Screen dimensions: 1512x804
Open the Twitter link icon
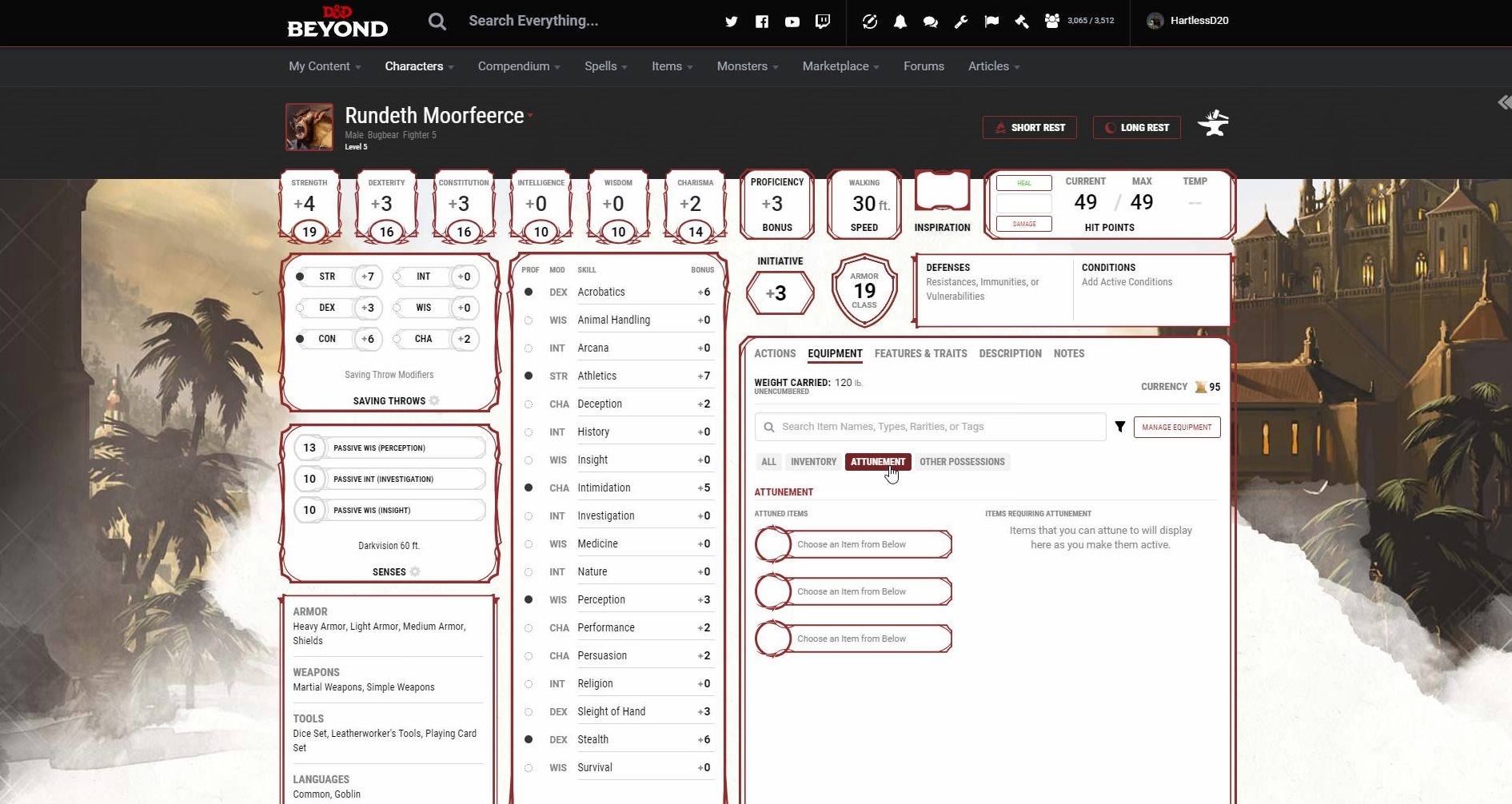(x=731, y=22)
